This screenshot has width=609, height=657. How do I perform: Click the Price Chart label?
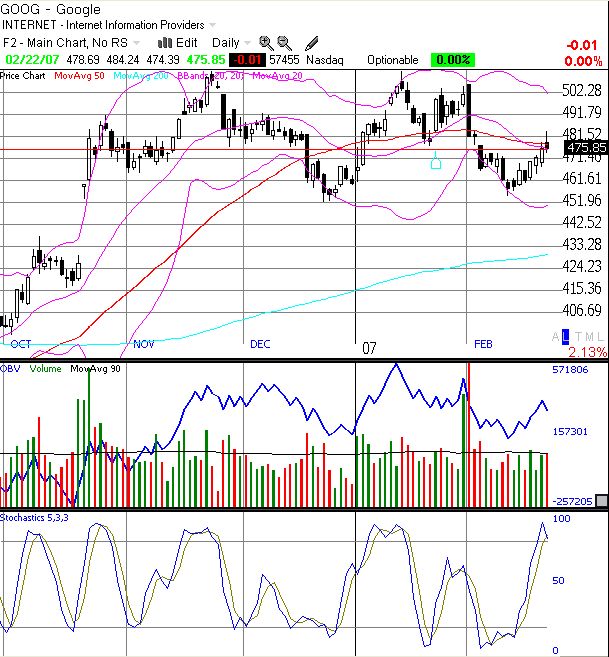pos(23,76)
